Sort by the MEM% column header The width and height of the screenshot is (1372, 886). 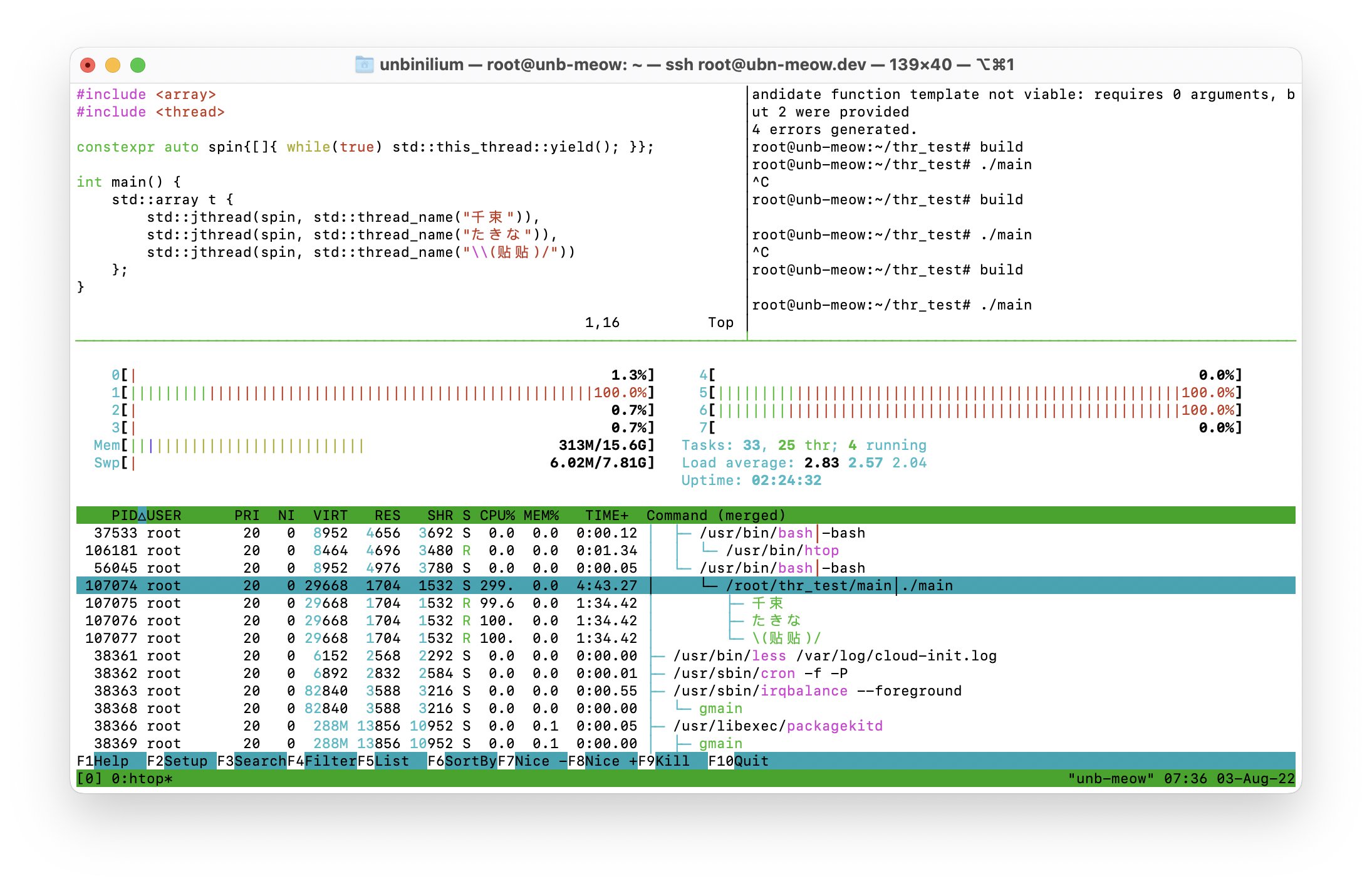541,515
